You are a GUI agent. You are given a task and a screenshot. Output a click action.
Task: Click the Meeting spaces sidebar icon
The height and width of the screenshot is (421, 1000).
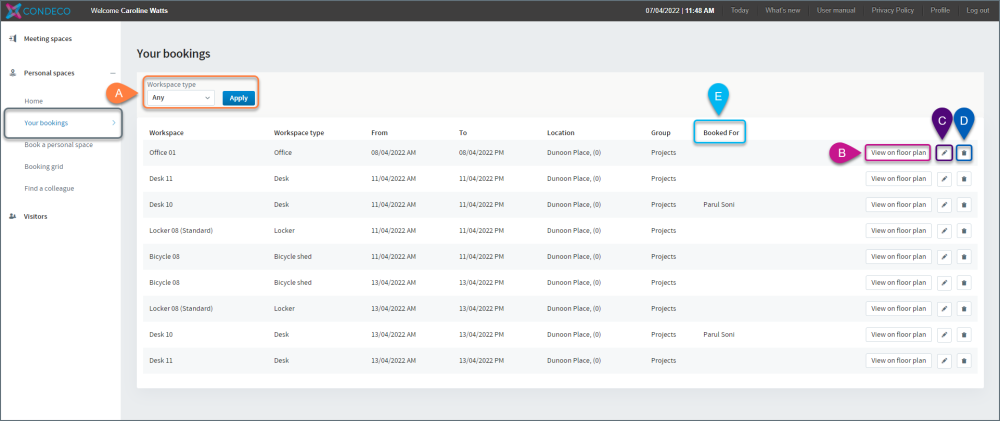[x=13, y=39]
